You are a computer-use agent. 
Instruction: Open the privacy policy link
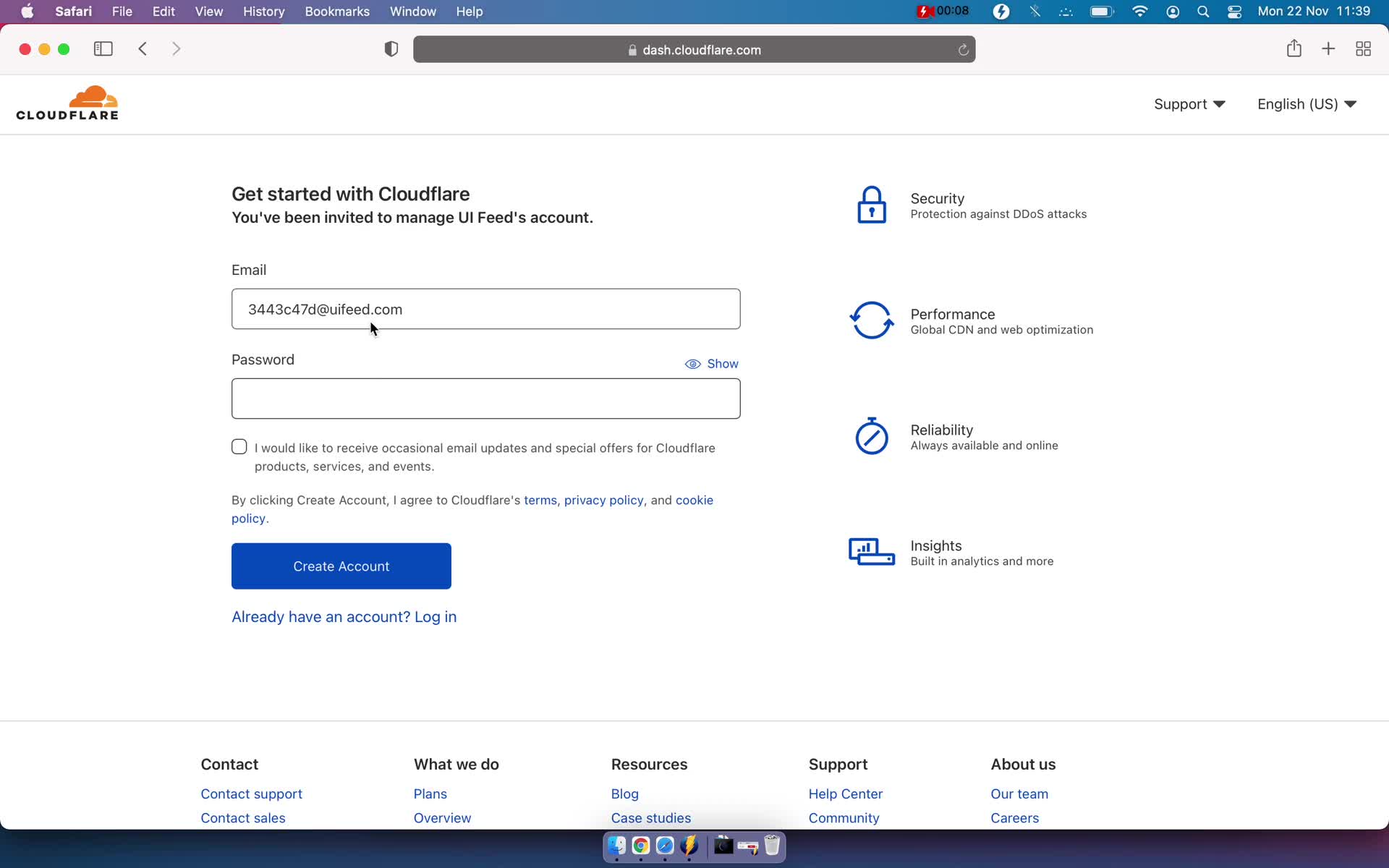tap(603, 501)
